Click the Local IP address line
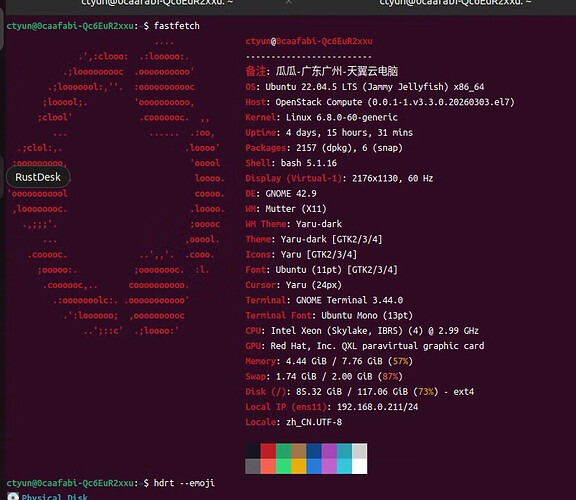Viewport: 576px width, 500px height. [332, 407]
